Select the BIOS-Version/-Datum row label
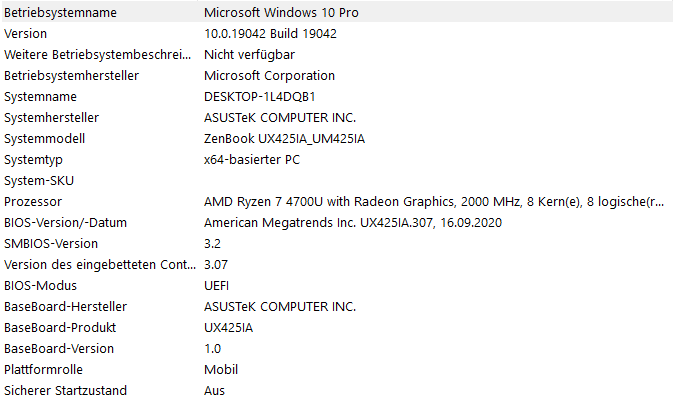 click(x=65, y=223)
